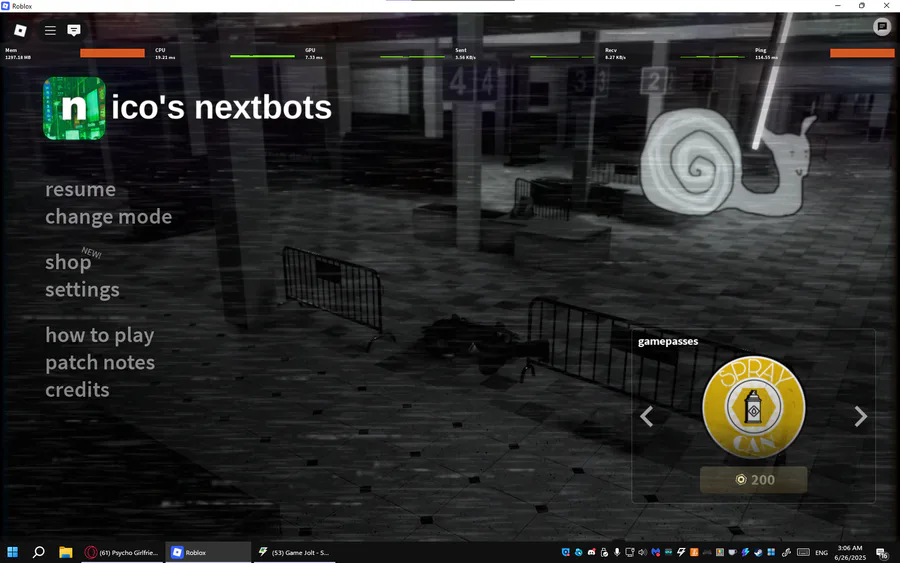The width and height of the screenshot is (900, 563).
Task: Open the Roblox logo menu
Action: click(x=20, y=30)
